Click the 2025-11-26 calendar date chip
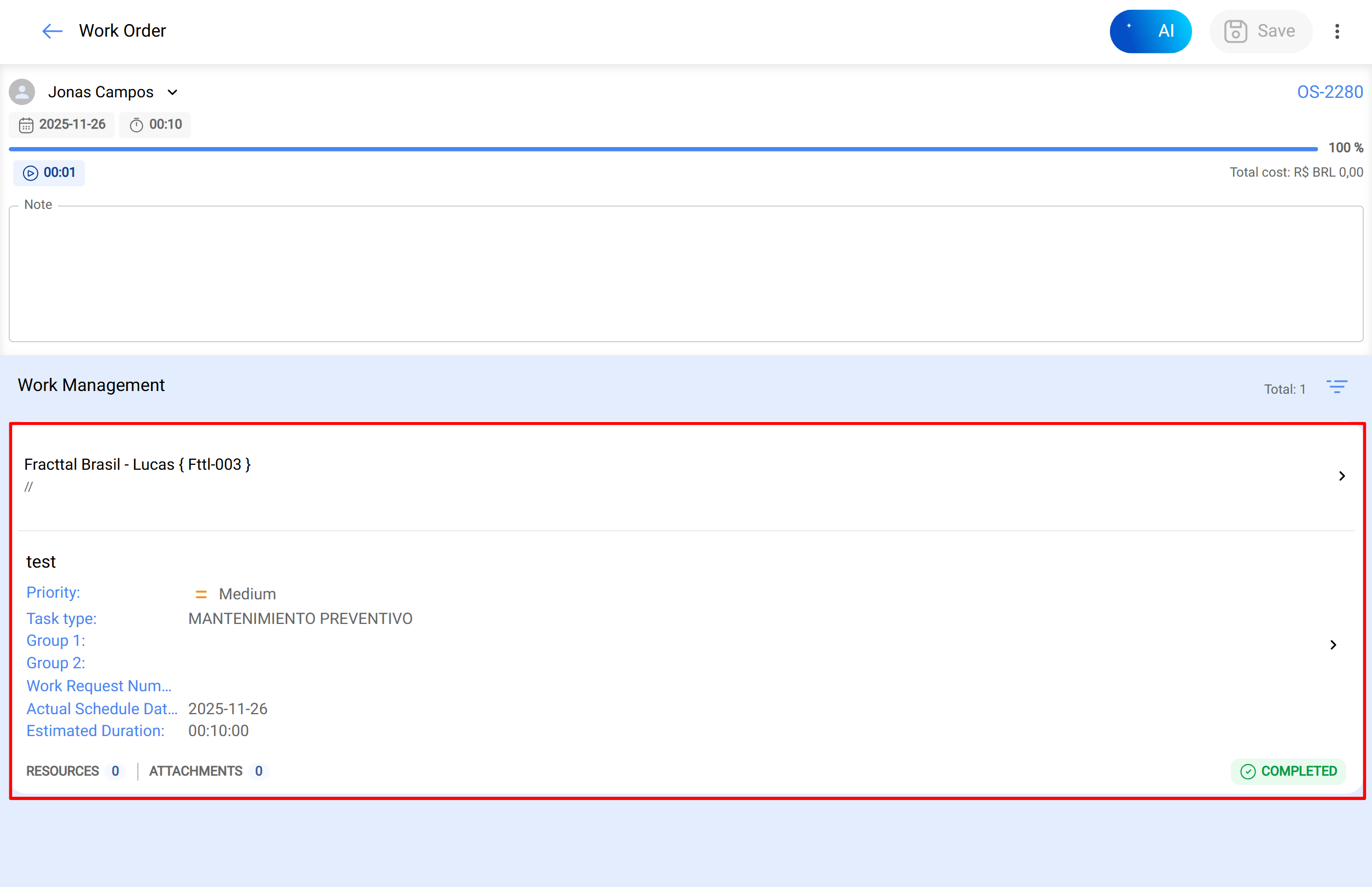The image size is (1372, 887). 62,125
